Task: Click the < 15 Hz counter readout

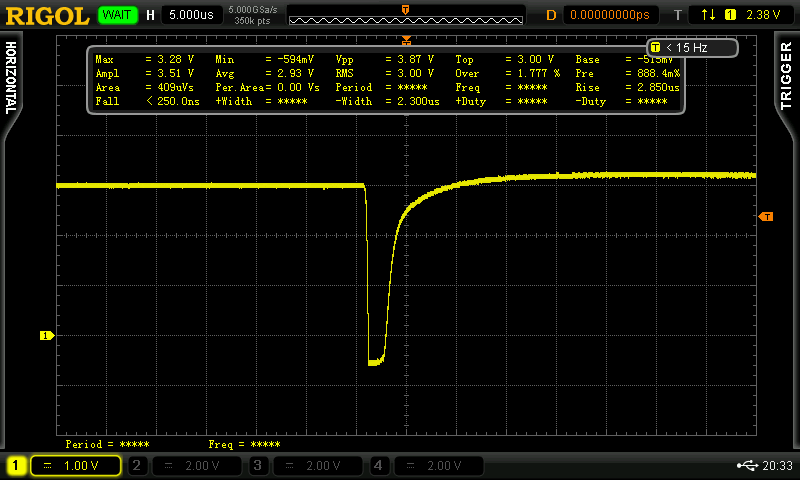Action: point(687,48)
